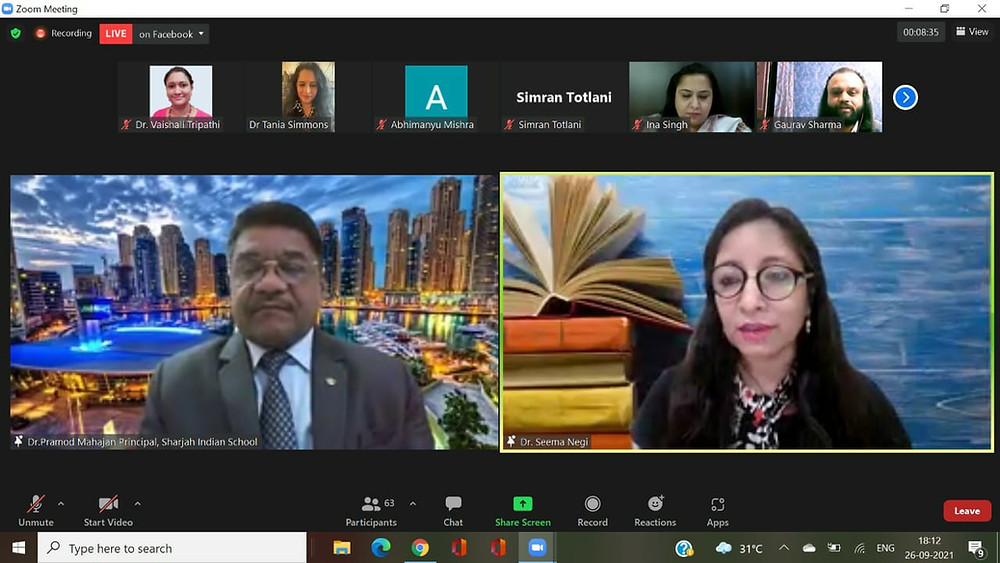Open Zoom Apps
This screenshot has width=1000, height=563.
point(717,511)
